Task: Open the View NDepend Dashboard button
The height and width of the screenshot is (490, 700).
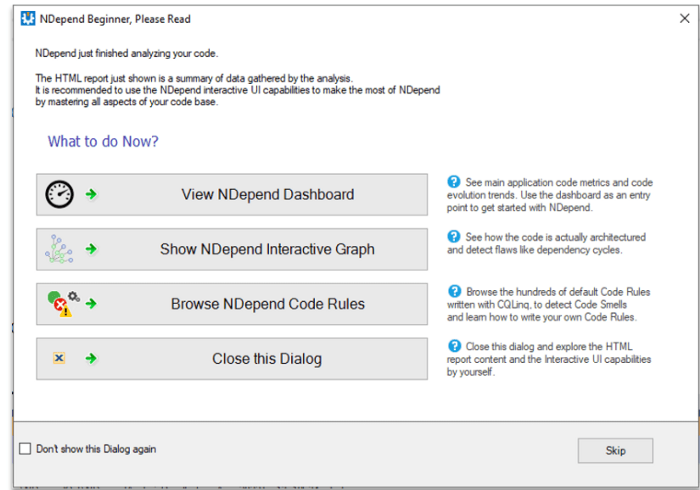Action: [x=267, y=195]
